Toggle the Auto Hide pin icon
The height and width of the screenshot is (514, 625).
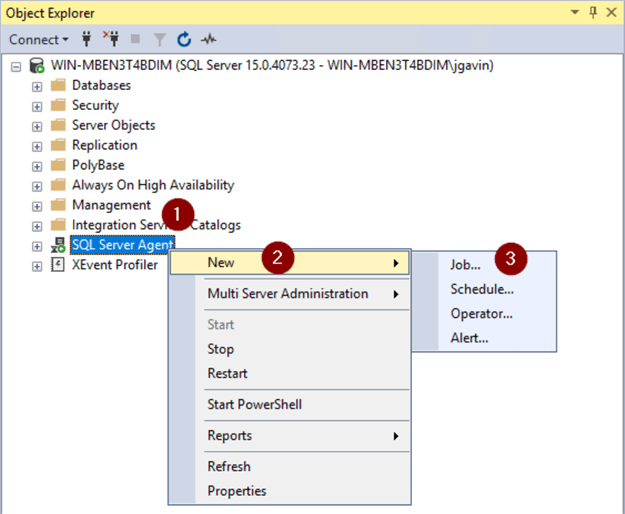593,12
